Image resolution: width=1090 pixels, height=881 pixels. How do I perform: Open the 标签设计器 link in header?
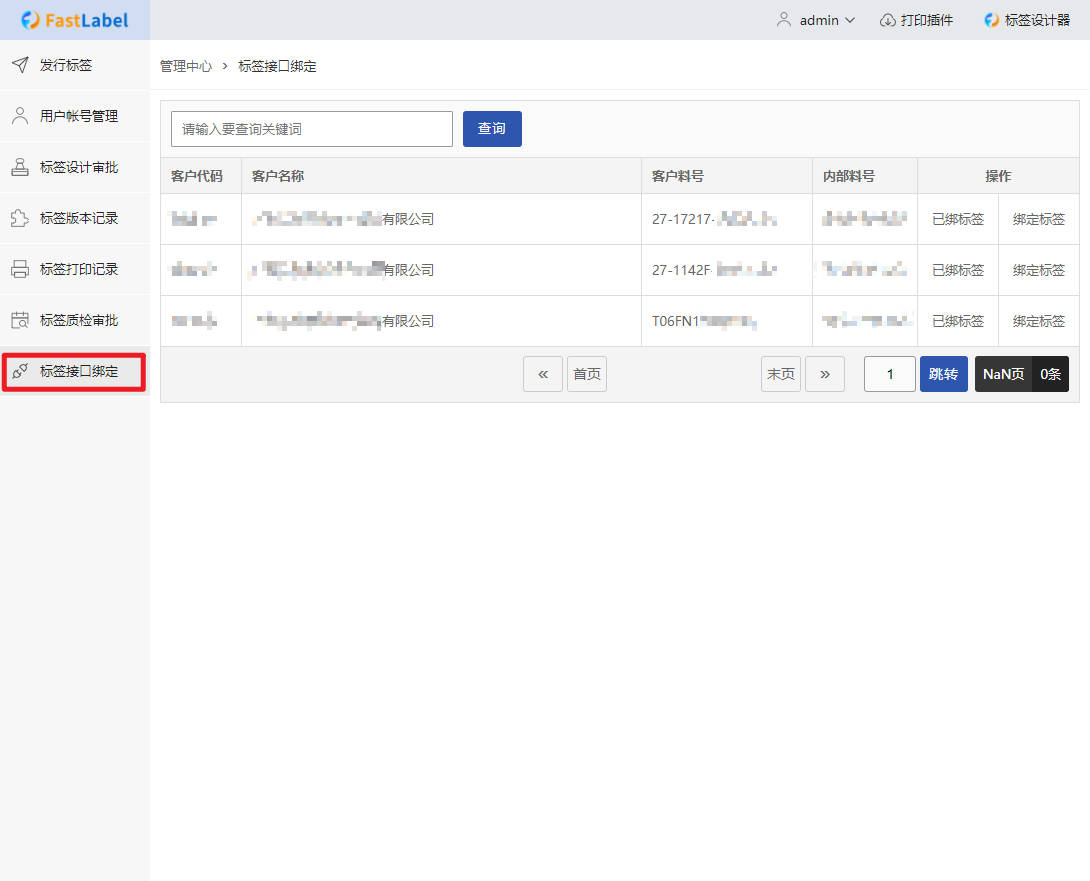pyautogui.click(x=1027, y=20)
